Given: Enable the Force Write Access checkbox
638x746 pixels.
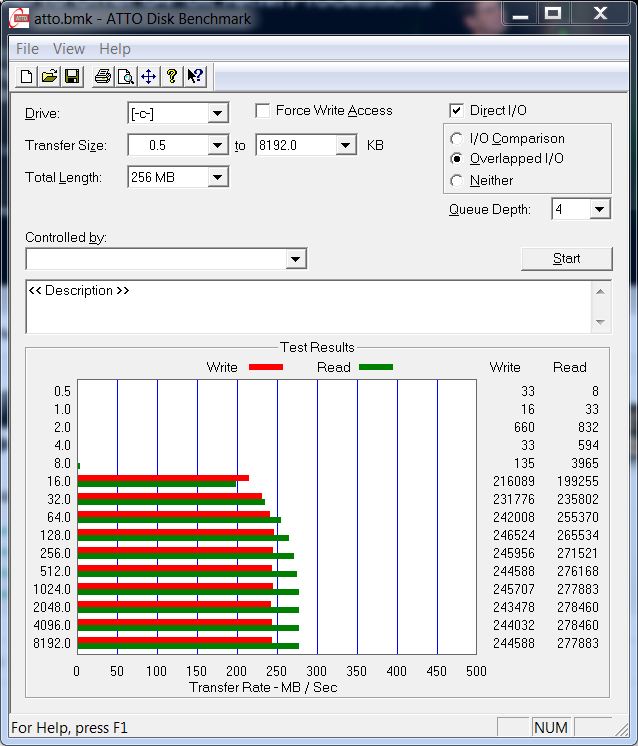Looking at the screenshot, I should [x=263, y=111].
